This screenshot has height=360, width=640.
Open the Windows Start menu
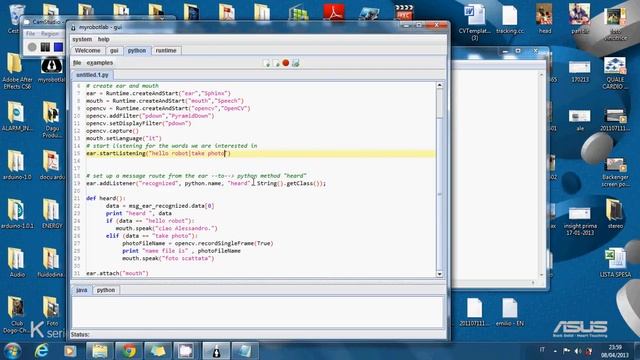point(12,351)
